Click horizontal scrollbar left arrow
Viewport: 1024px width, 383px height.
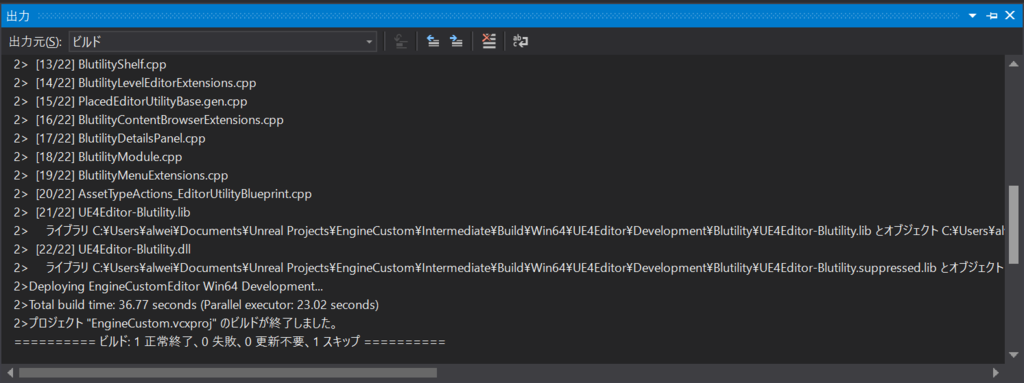(9, 373)
